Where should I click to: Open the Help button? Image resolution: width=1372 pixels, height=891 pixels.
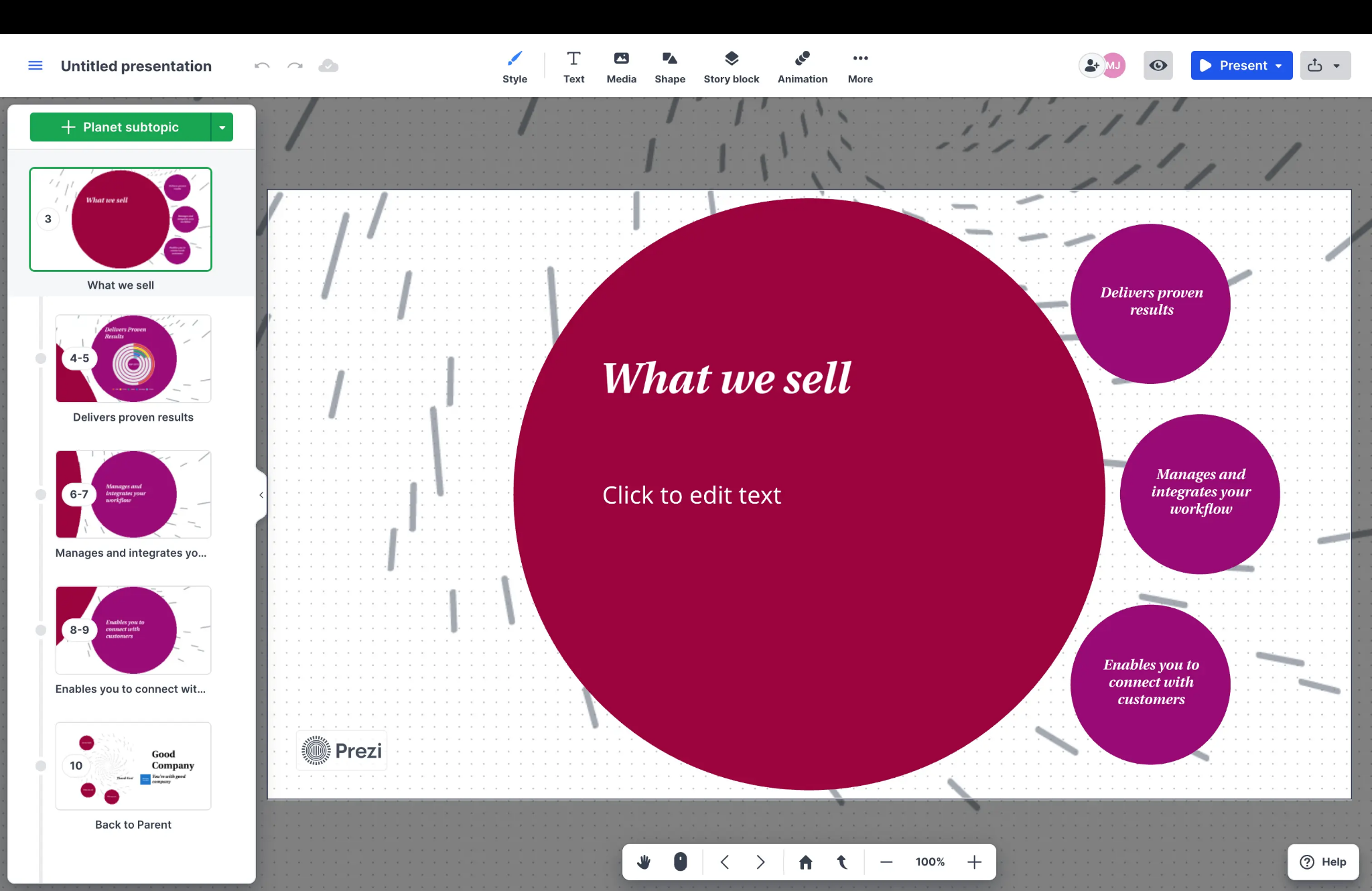point(1323,862)
